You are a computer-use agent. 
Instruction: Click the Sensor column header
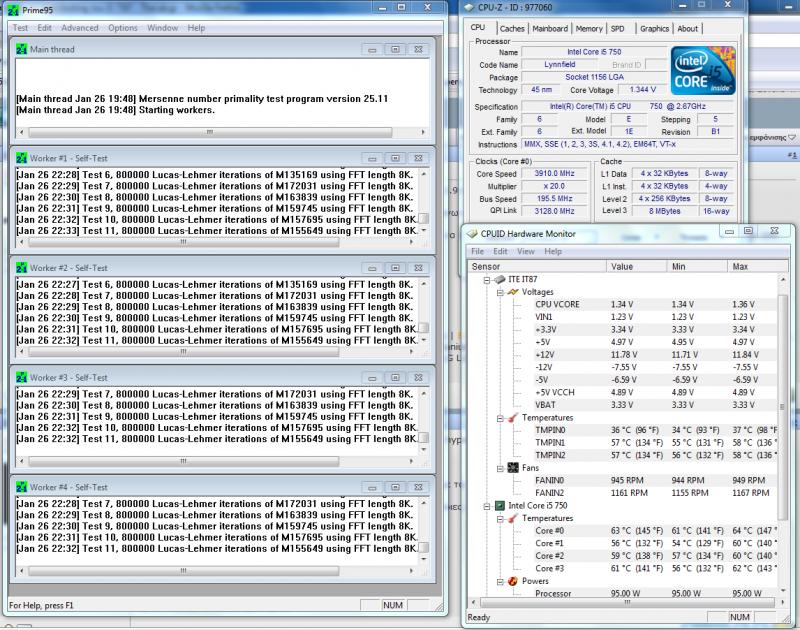coord(537,266)
